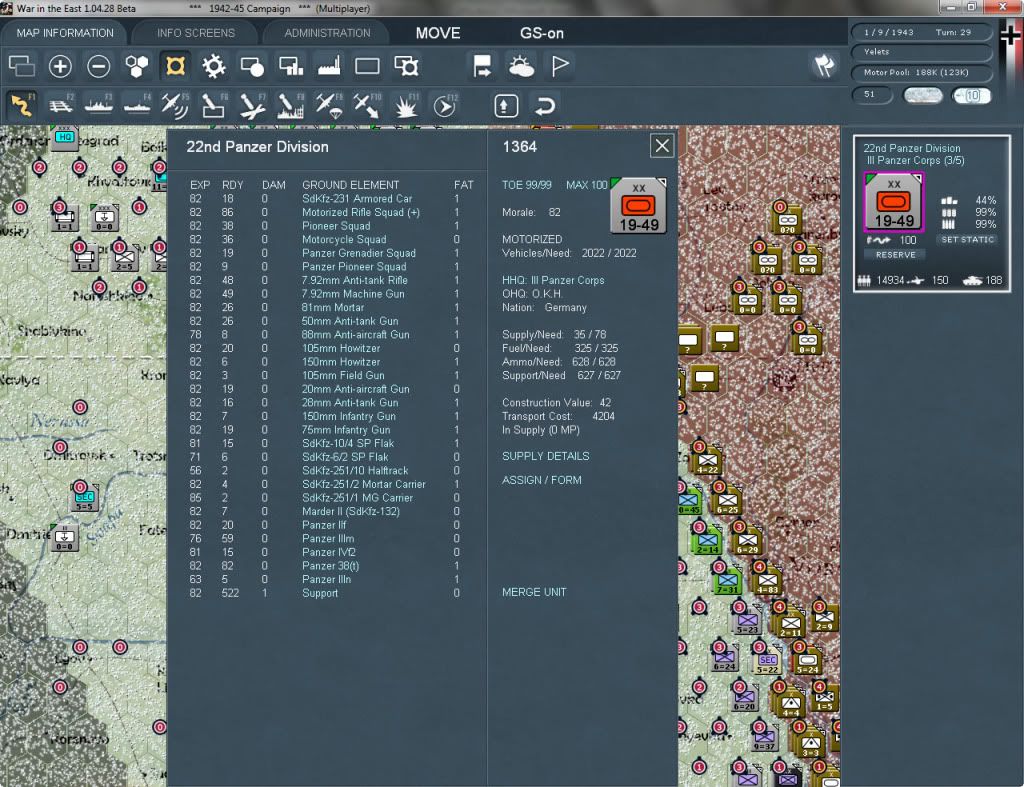Click the F12 end turn icon
Viewport: 1024px width, 787px height.
(445, 105)
